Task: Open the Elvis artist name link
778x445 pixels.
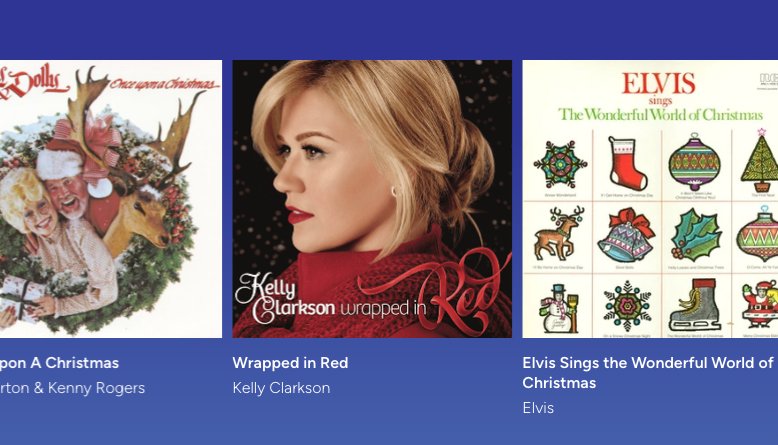Action: (538, 408)
